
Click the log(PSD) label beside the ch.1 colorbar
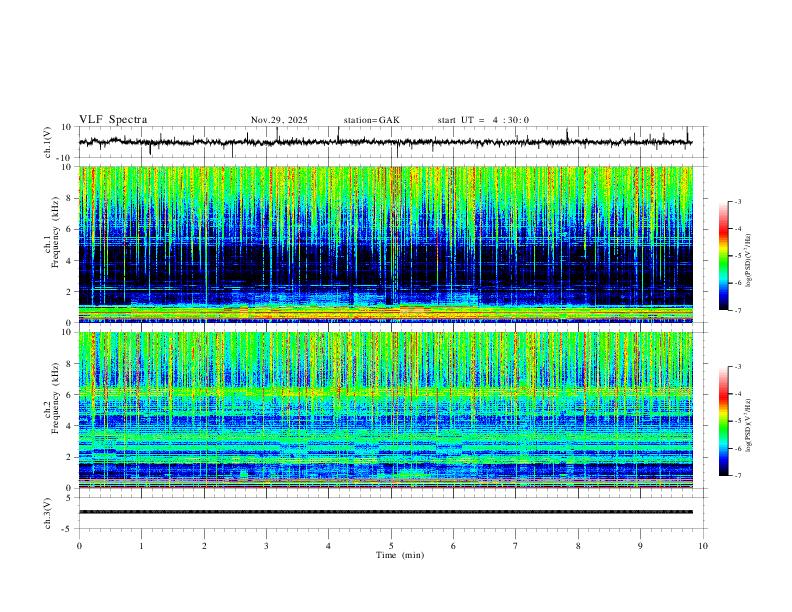749,261
